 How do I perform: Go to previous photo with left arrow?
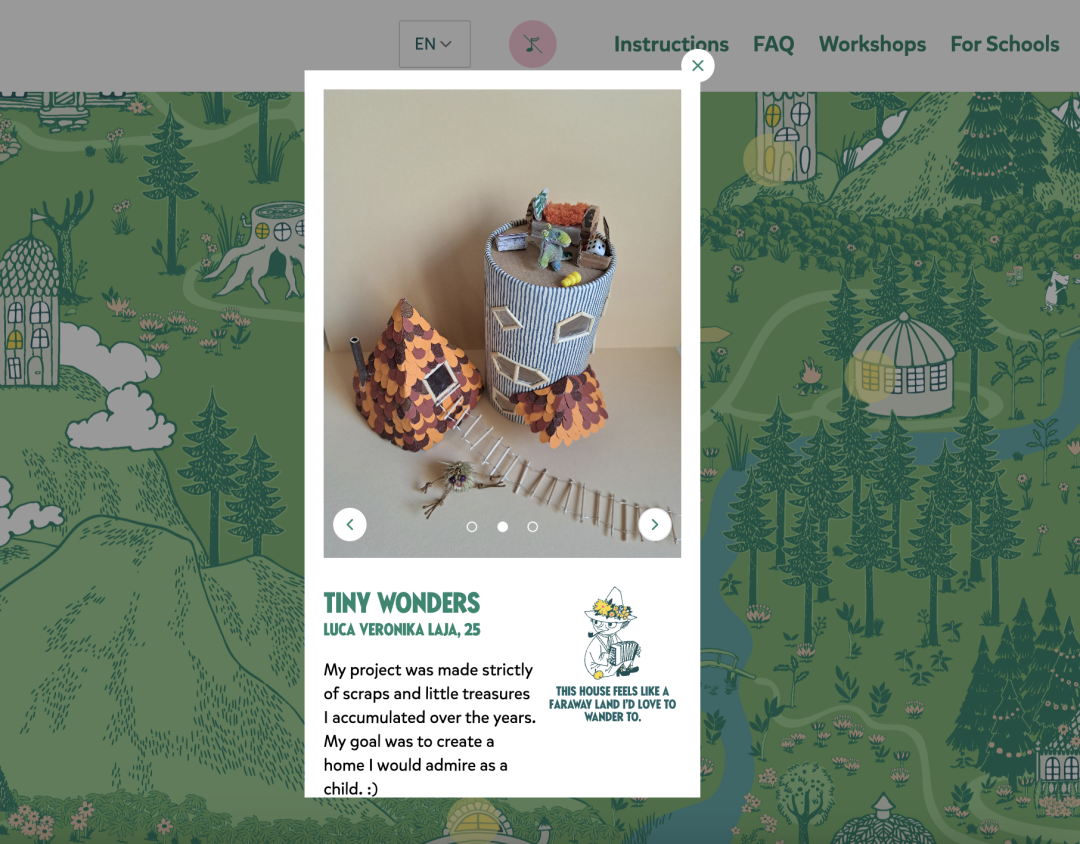pos(350,525)
